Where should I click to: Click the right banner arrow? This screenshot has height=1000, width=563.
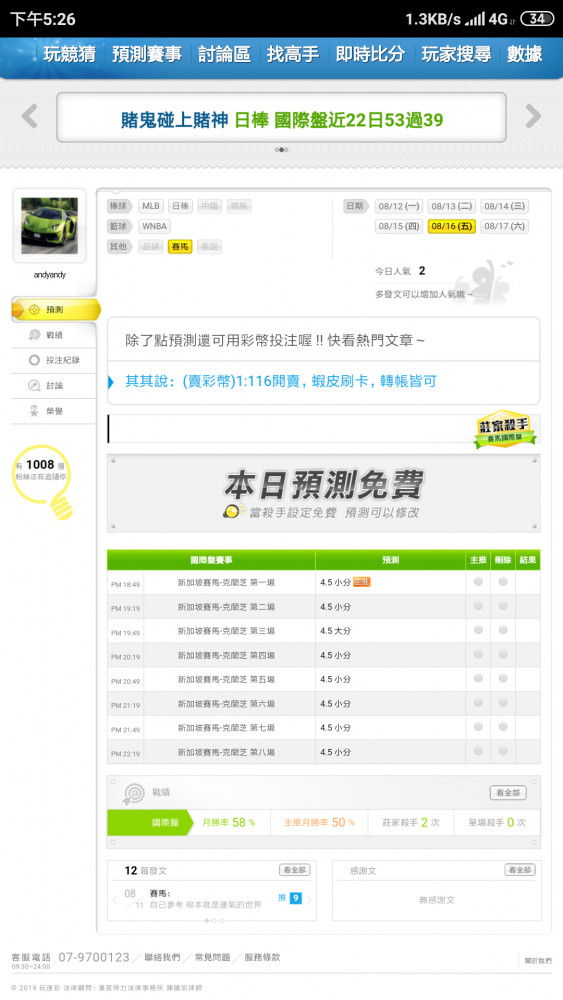coord(533,117)
